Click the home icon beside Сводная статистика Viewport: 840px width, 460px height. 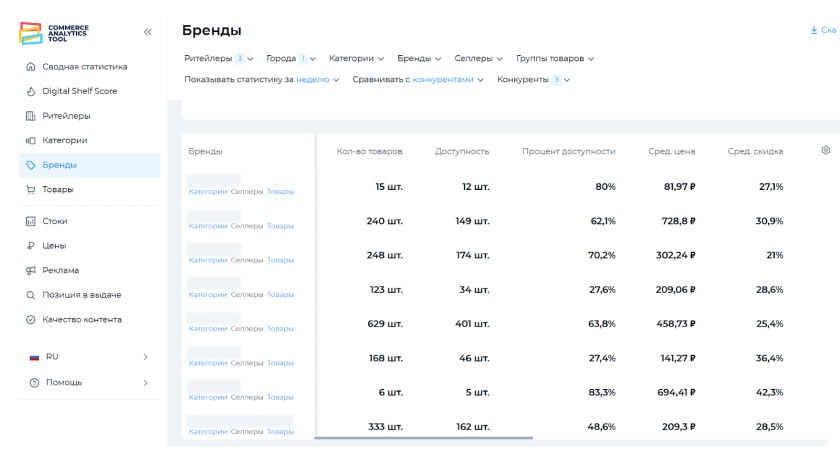coord(31,66)
